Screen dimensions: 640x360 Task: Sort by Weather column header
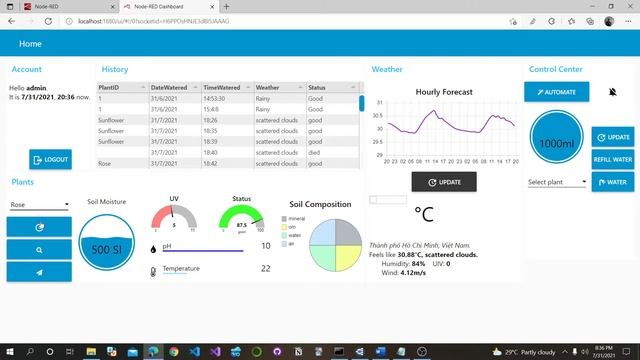pyautogui.click(x=280, y=87)
